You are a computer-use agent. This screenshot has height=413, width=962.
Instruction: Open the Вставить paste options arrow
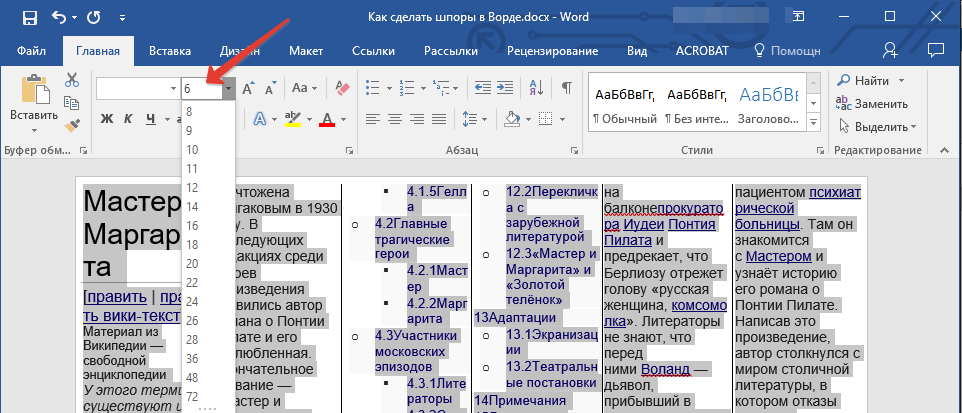click(x=34, y=129)
